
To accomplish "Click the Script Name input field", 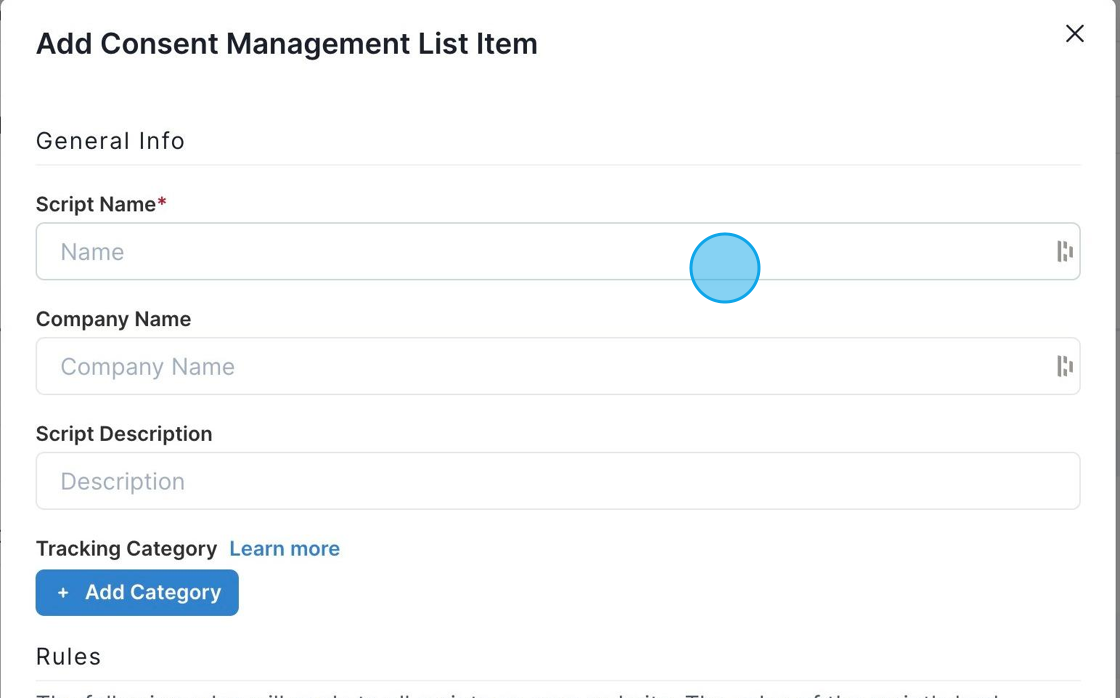I will 558,251.
